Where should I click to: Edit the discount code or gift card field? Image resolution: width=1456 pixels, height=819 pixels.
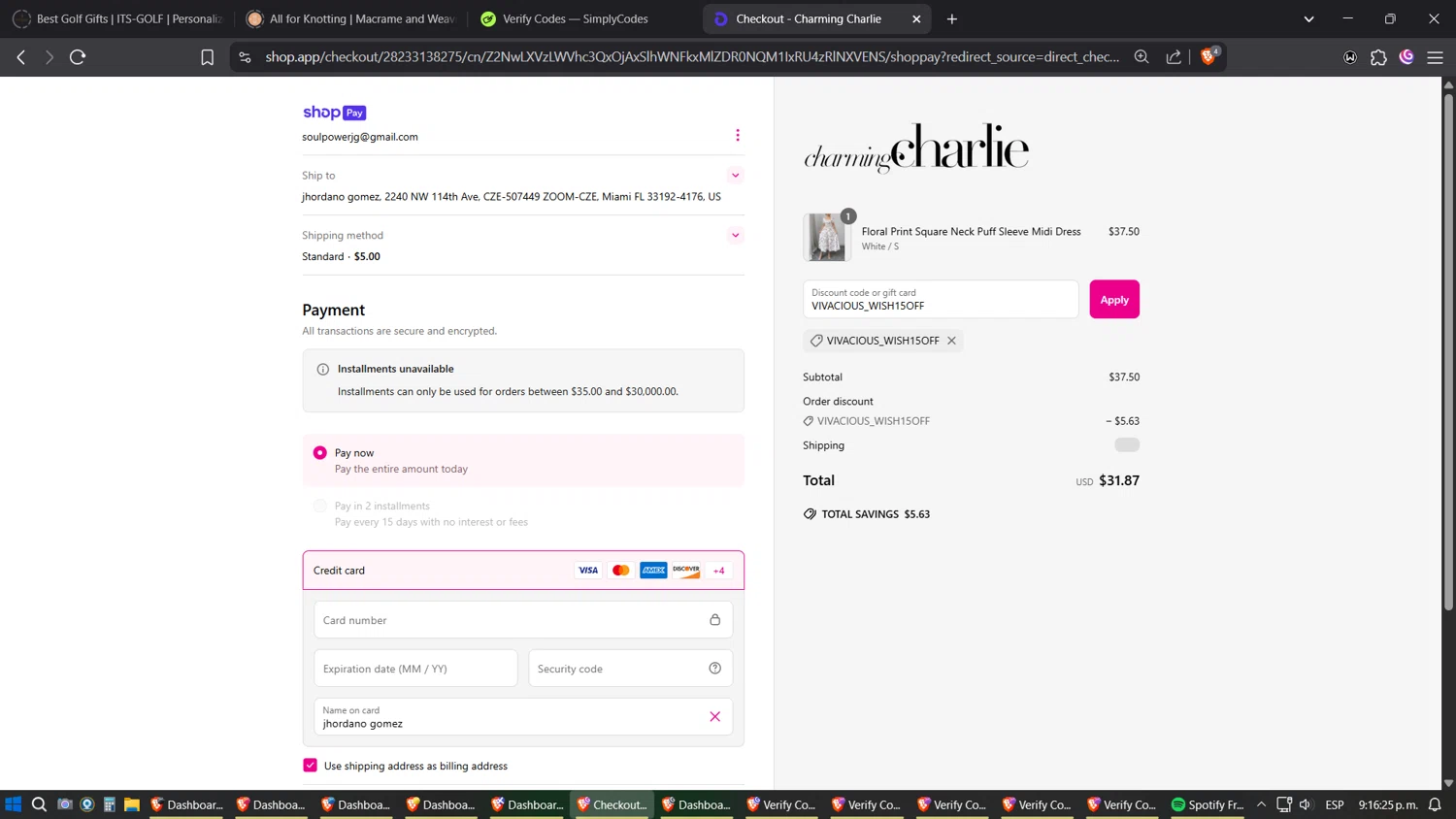coord(941,300)
